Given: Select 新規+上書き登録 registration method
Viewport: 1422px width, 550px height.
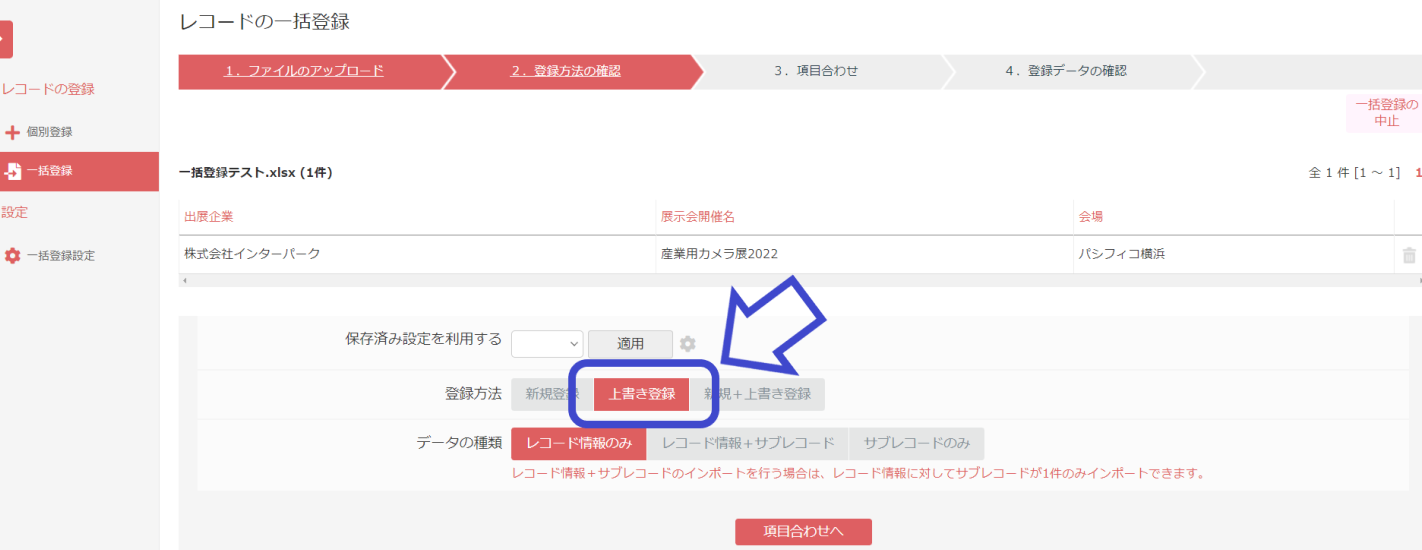Looking at the screenshot, I should point(758,394).
